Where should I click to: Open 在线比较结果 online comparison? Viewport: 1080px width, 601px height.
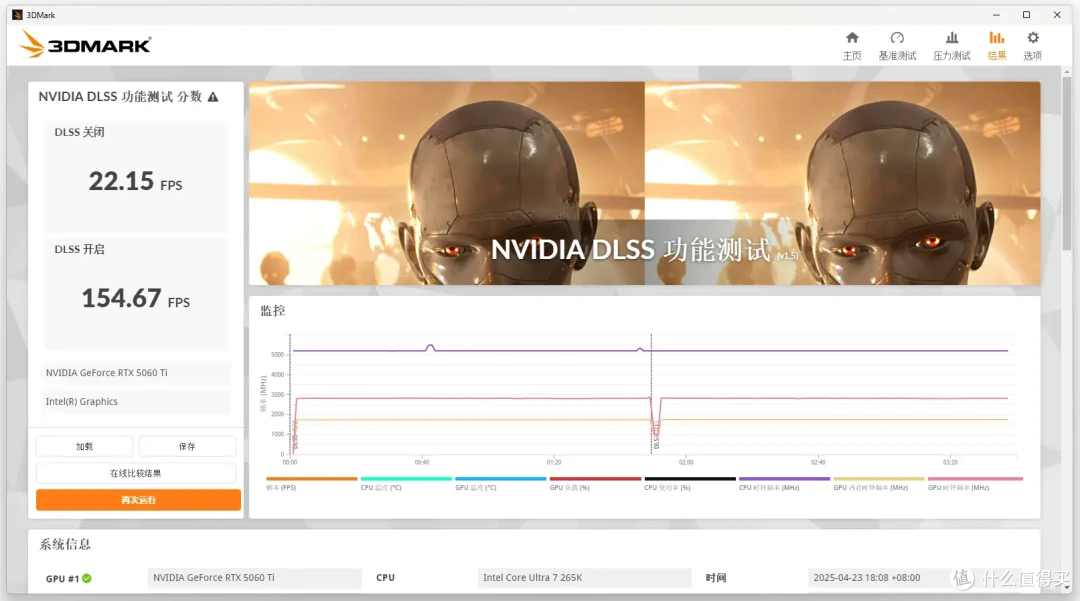tap(136, 473)
